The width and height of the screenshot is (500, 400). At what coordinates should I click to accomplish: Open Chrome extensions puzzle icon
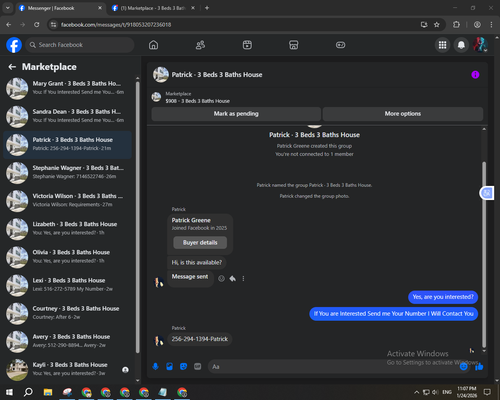[456, 25]
